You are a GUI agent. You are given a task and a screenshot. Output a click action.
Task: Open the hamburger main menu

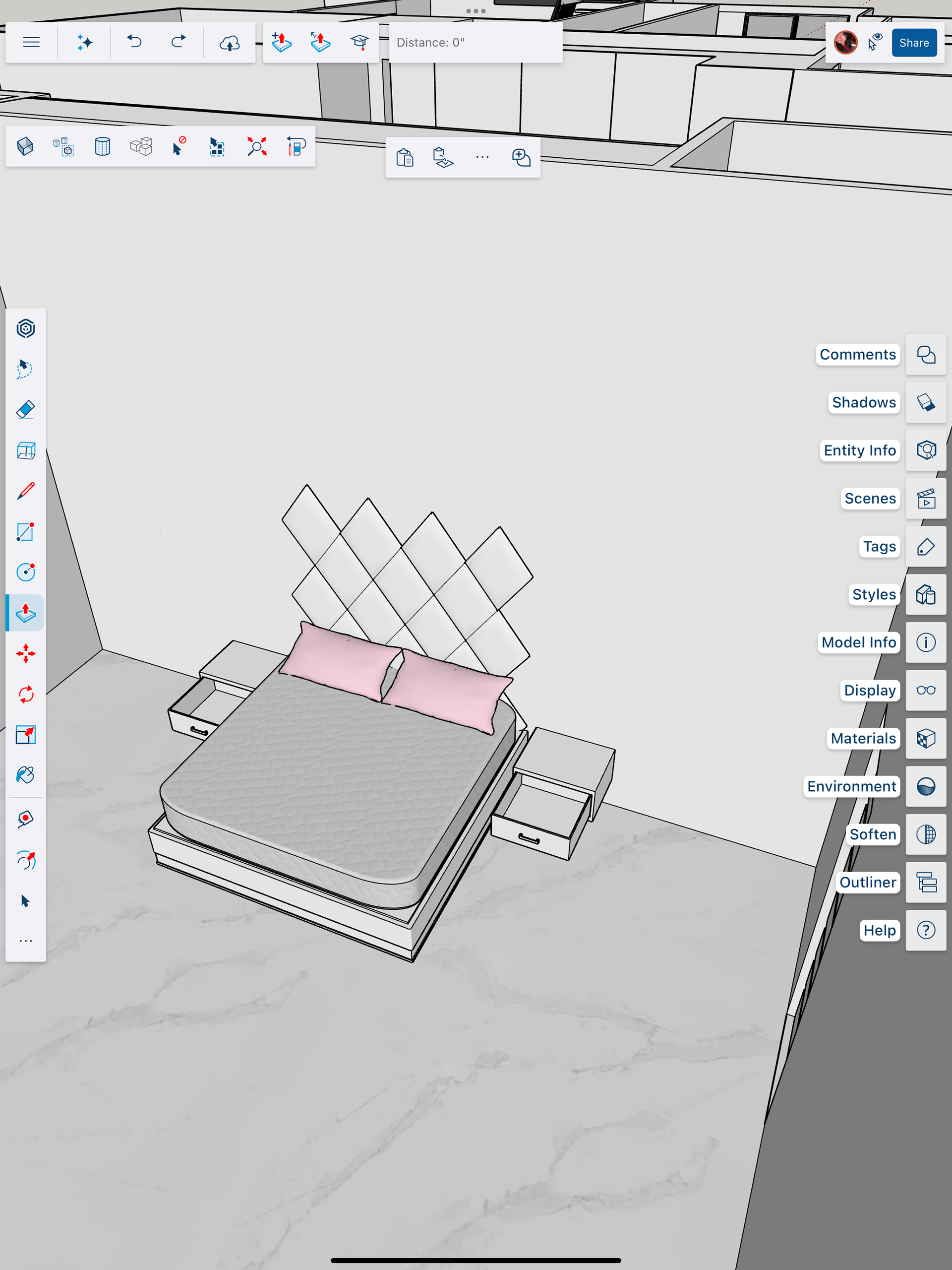click(x=31, y=42)
